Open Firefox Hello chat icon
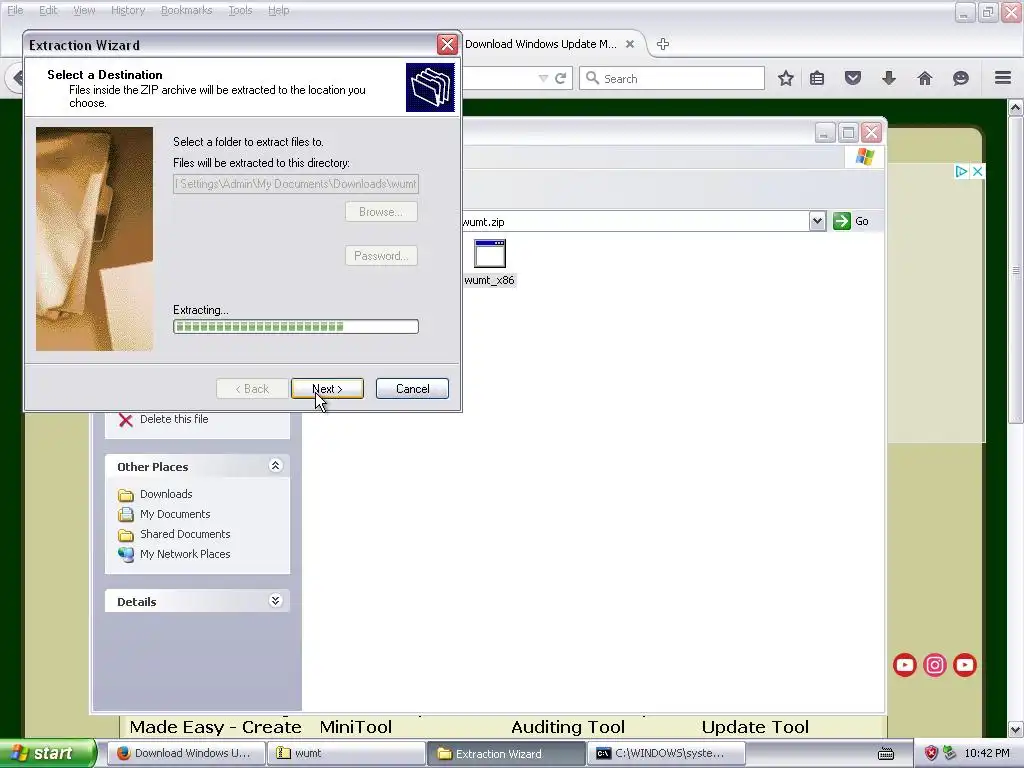Viewport: 1024px width, 768px height. click(961, 78)
